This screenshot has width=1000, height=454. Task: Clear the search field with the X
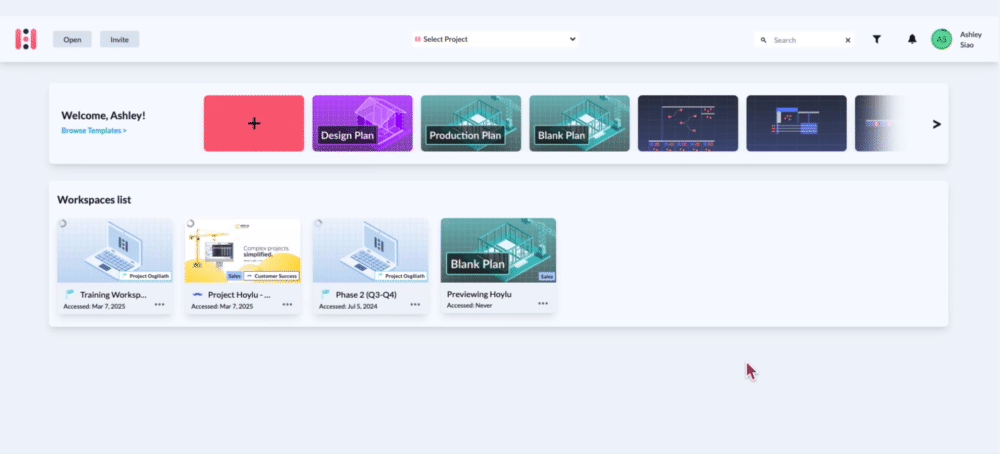point(848,40)
